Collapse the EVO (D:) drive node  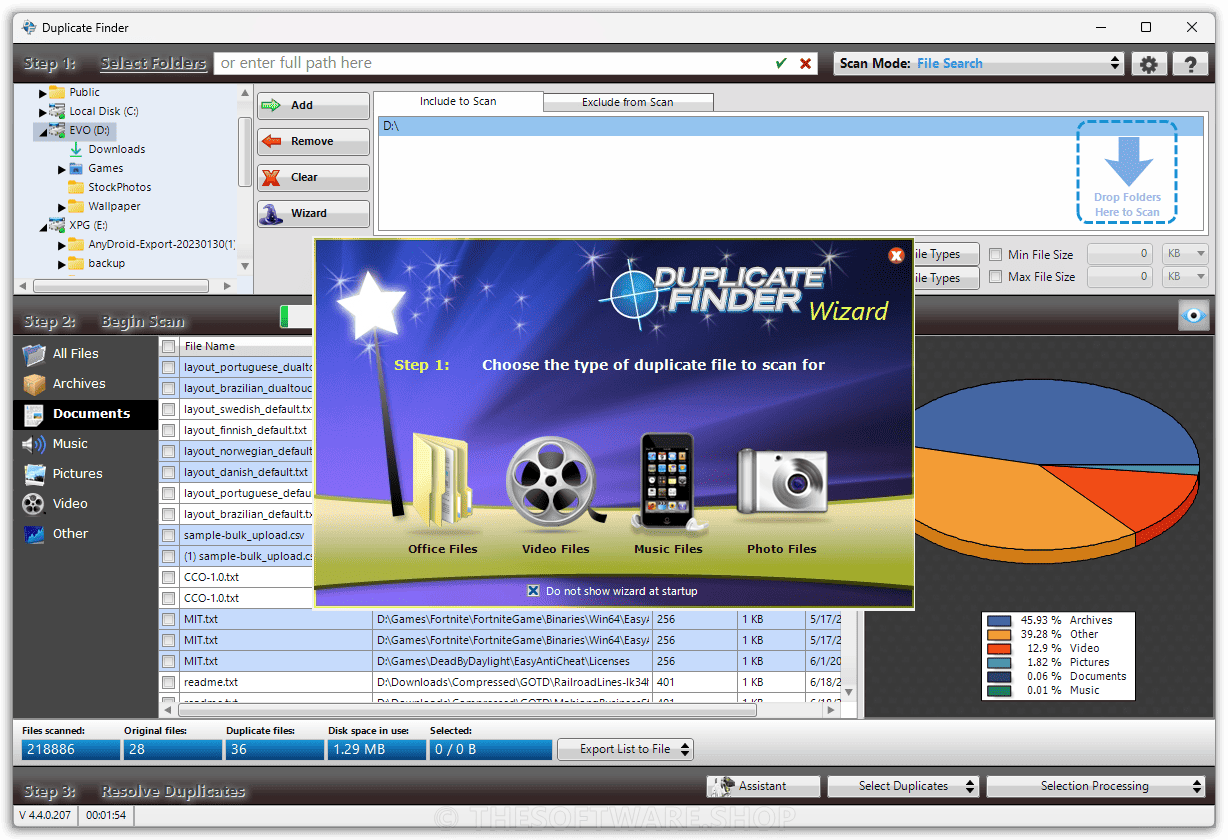[x=43, y=131]
